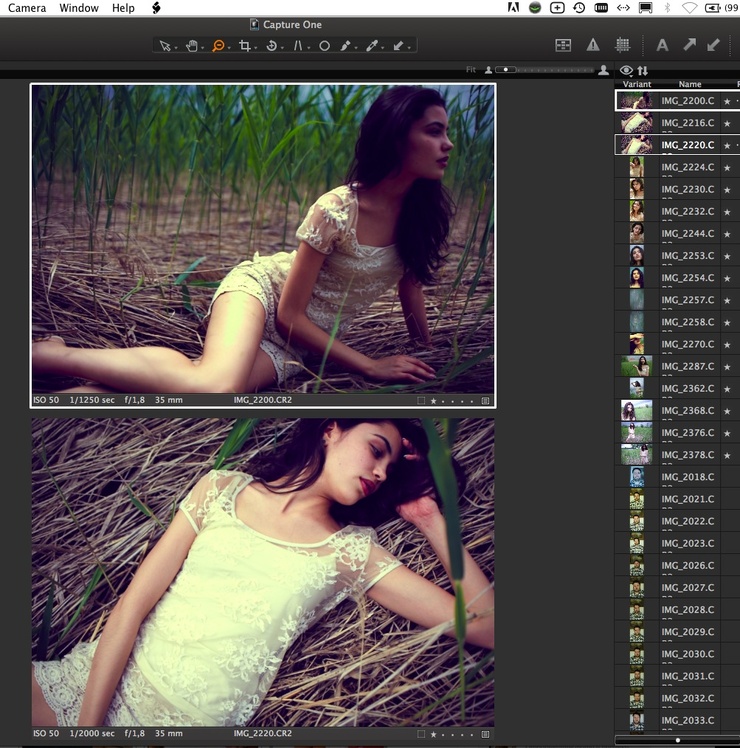The width and height of the screenshot is (740, 748).
Task: Sort browser by Name column header
Action: click(690, 84)
